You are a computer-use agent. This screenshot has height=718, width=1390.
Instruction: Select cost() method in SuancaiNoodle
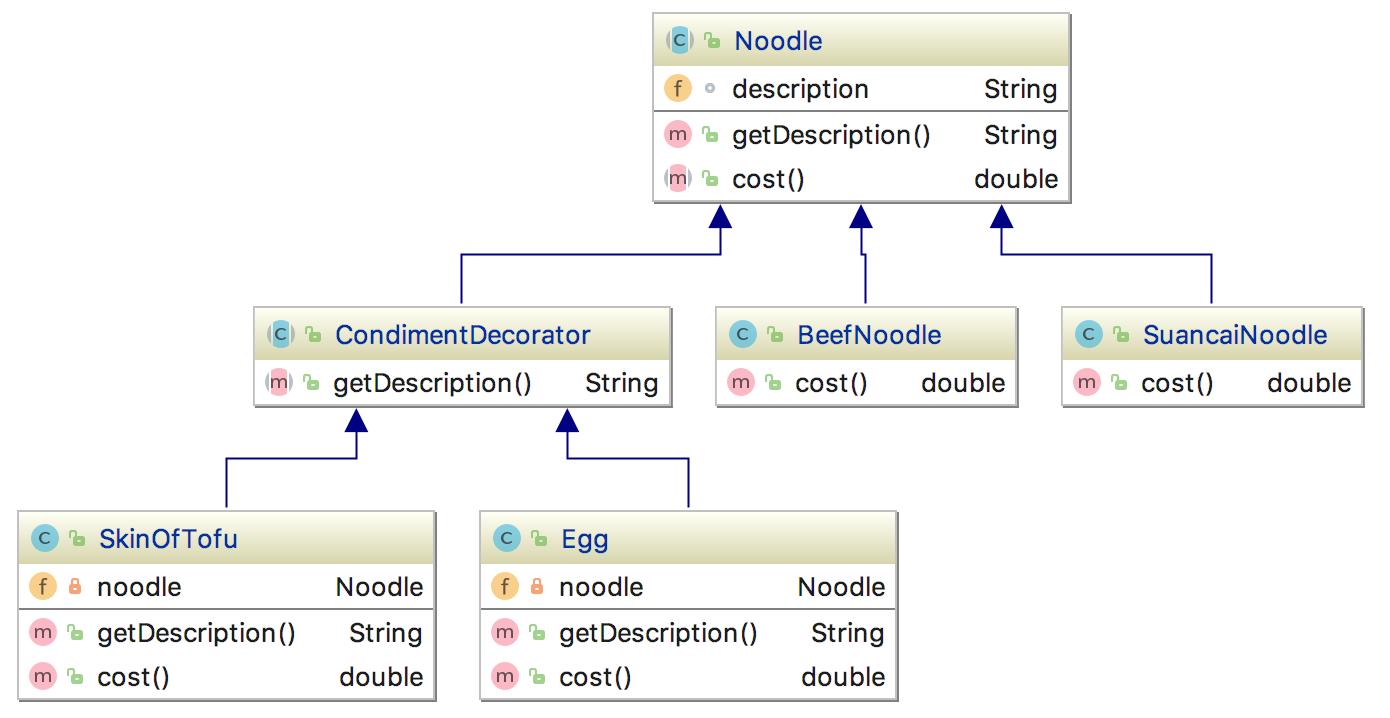pyautogui.click(x=1177, y=383)
